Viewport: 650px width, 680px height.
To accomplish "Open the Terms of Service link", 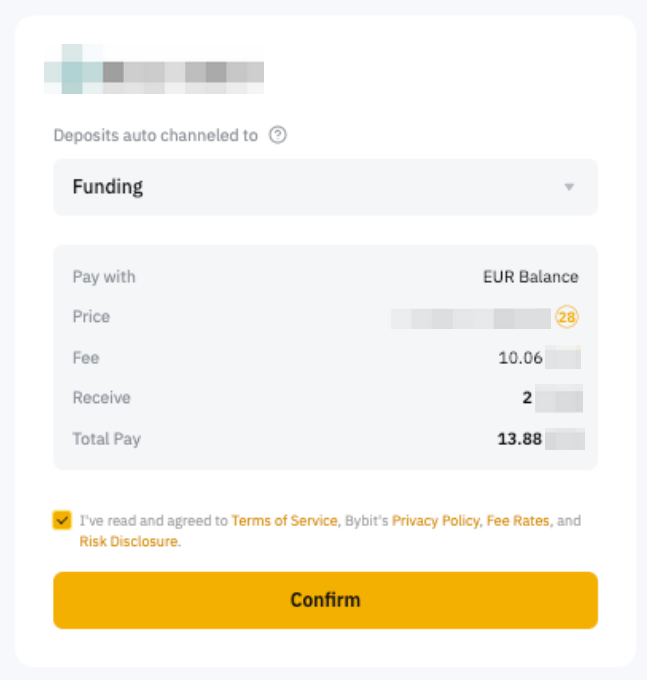I will [x=284, y=521].
